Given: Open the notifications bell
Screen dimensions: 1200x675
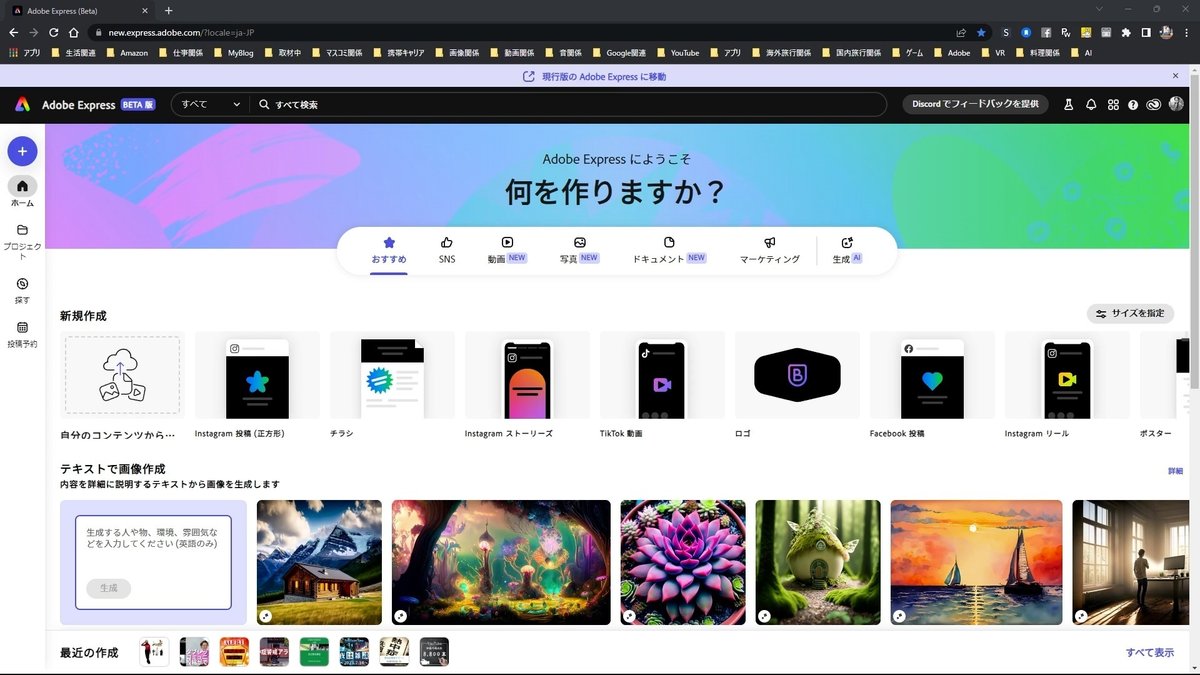Looking at the screenshot, I should 1091,104.
